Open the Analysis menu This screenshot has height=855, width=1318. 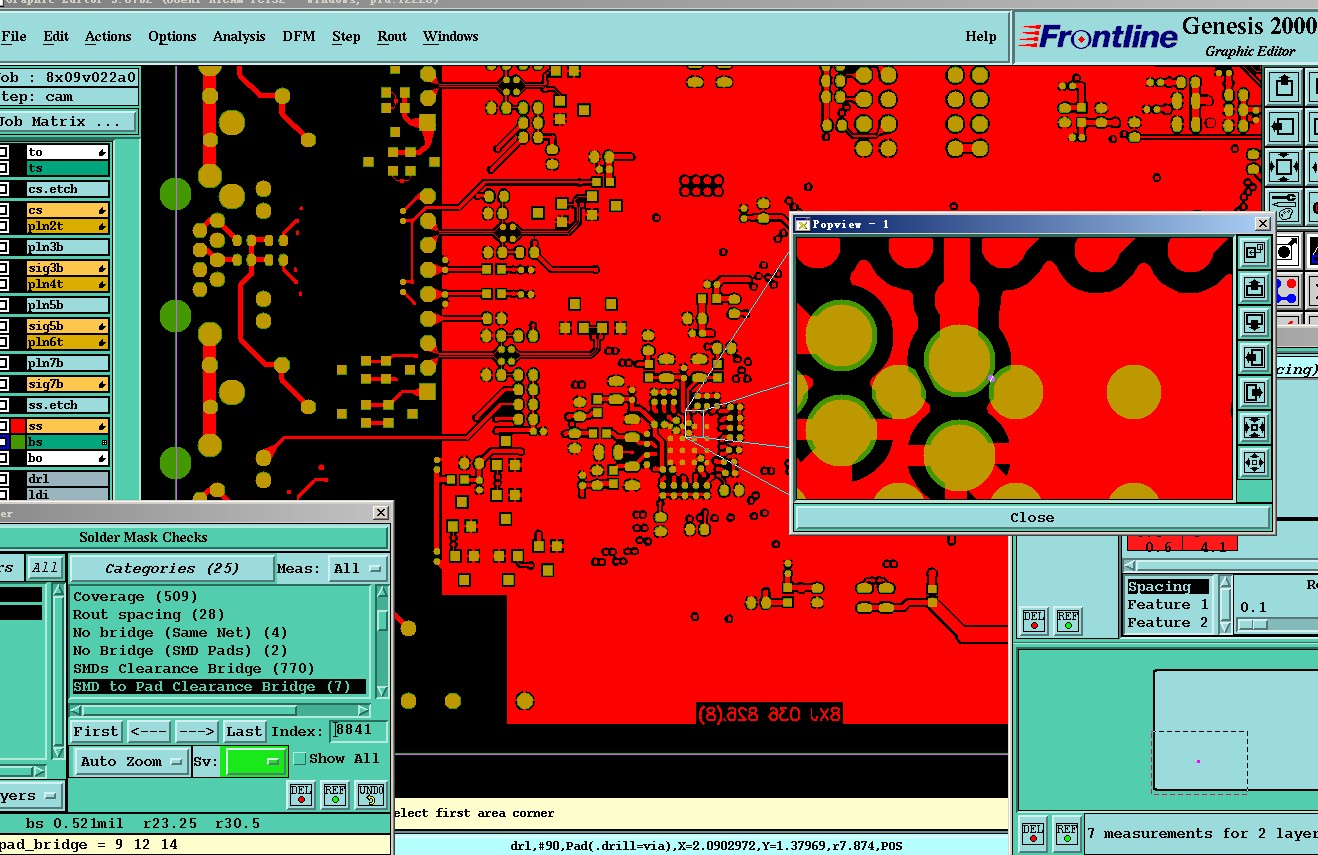pyautogui.click(x=239, y=36)
